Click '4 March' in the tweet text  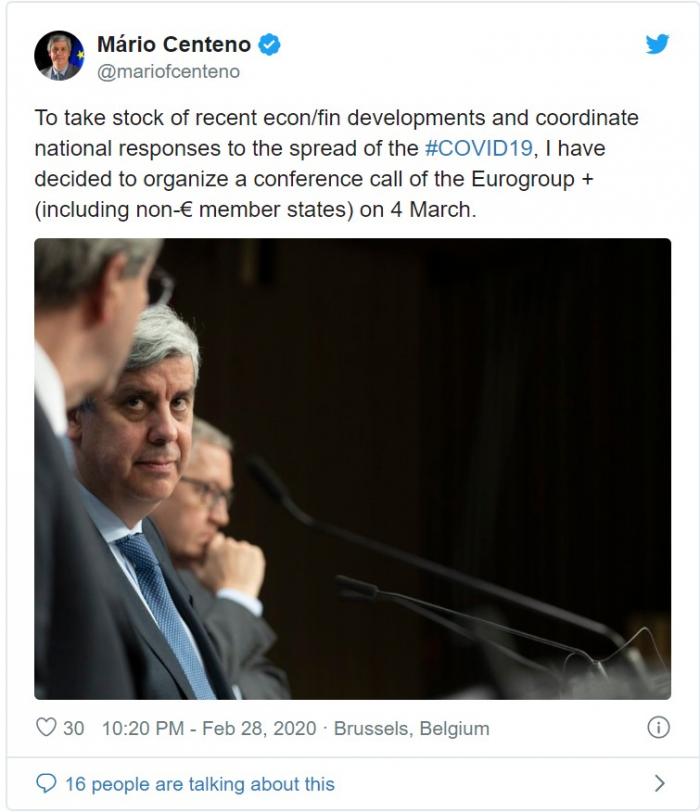pos(431,210)
